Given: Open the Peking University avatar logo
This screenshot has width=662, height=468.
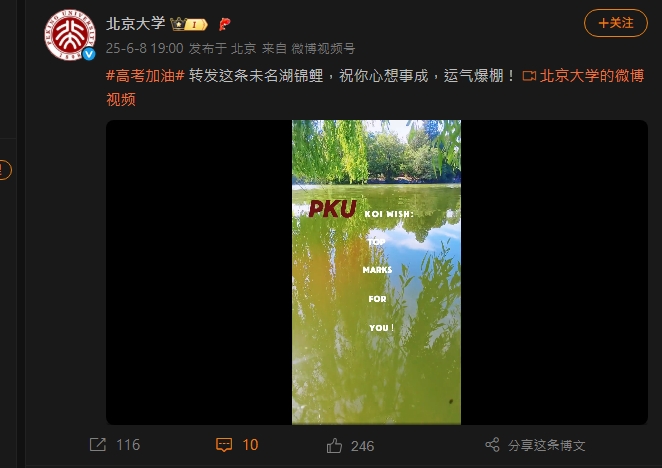Looking at the screenshot, I should (x=70, y=35).
